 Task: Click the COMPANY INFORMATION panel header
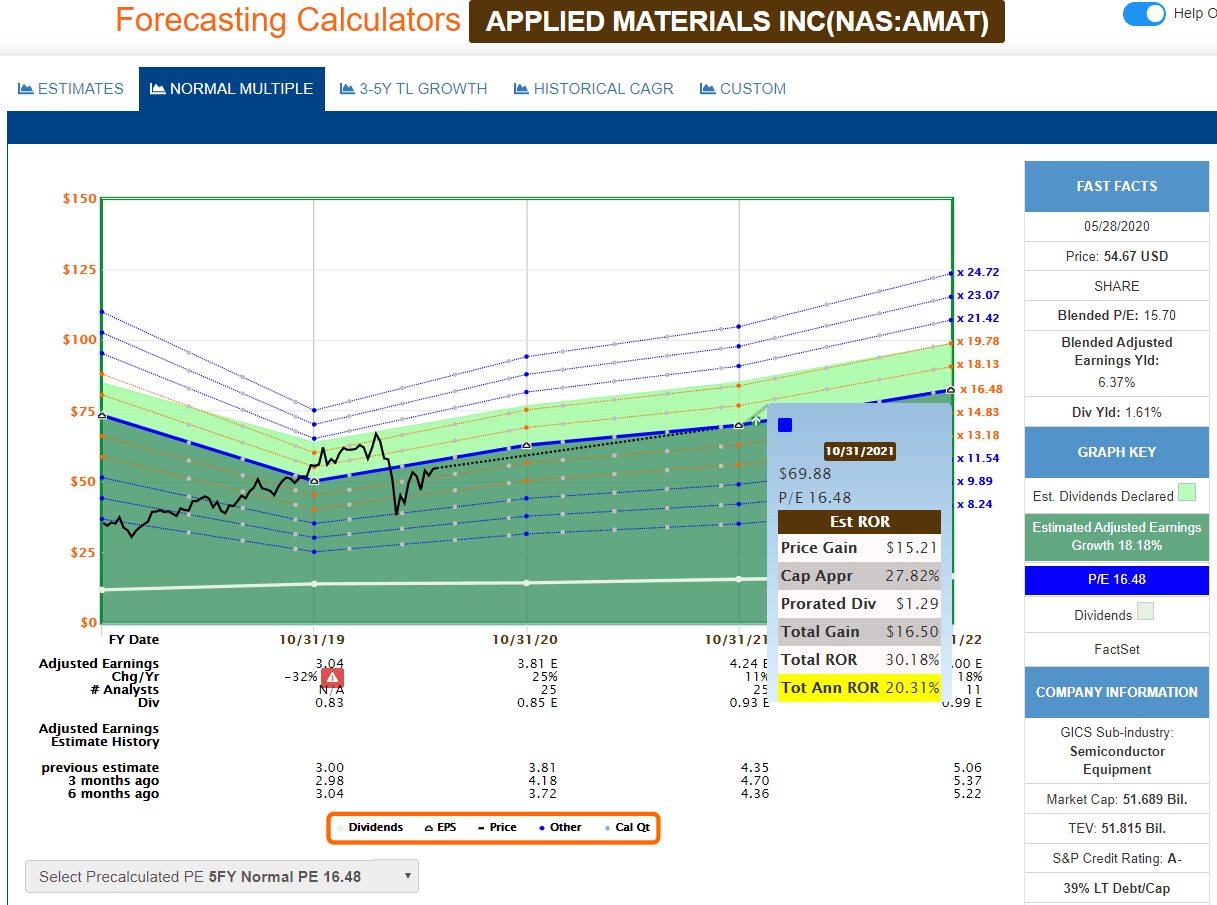(1117, 692)
